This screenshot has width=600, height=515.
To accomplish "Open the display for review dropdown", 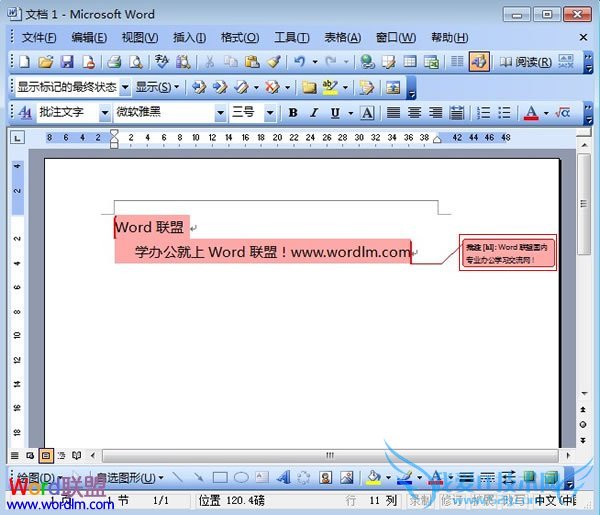I will pos(125,87).
